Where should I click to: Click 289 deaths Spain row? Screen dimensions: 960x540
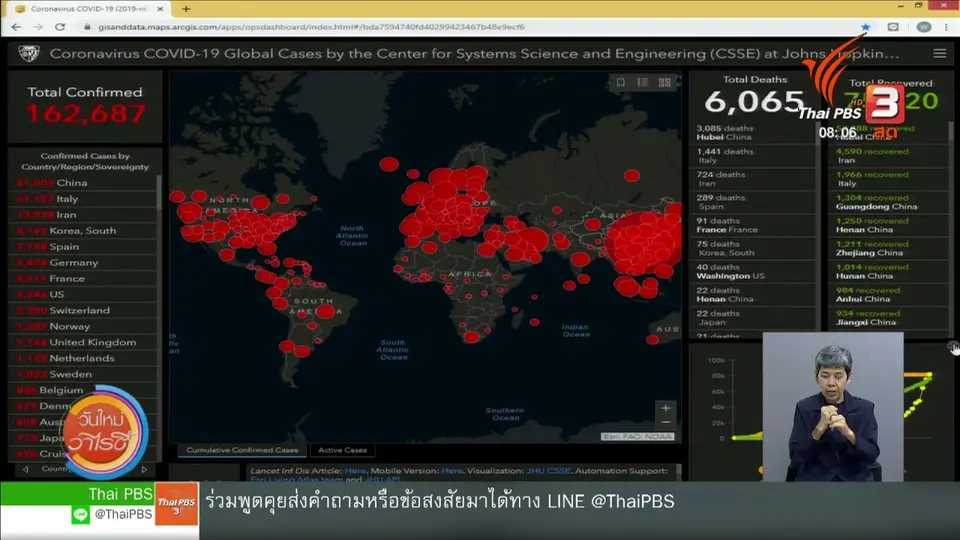(752, 202)
